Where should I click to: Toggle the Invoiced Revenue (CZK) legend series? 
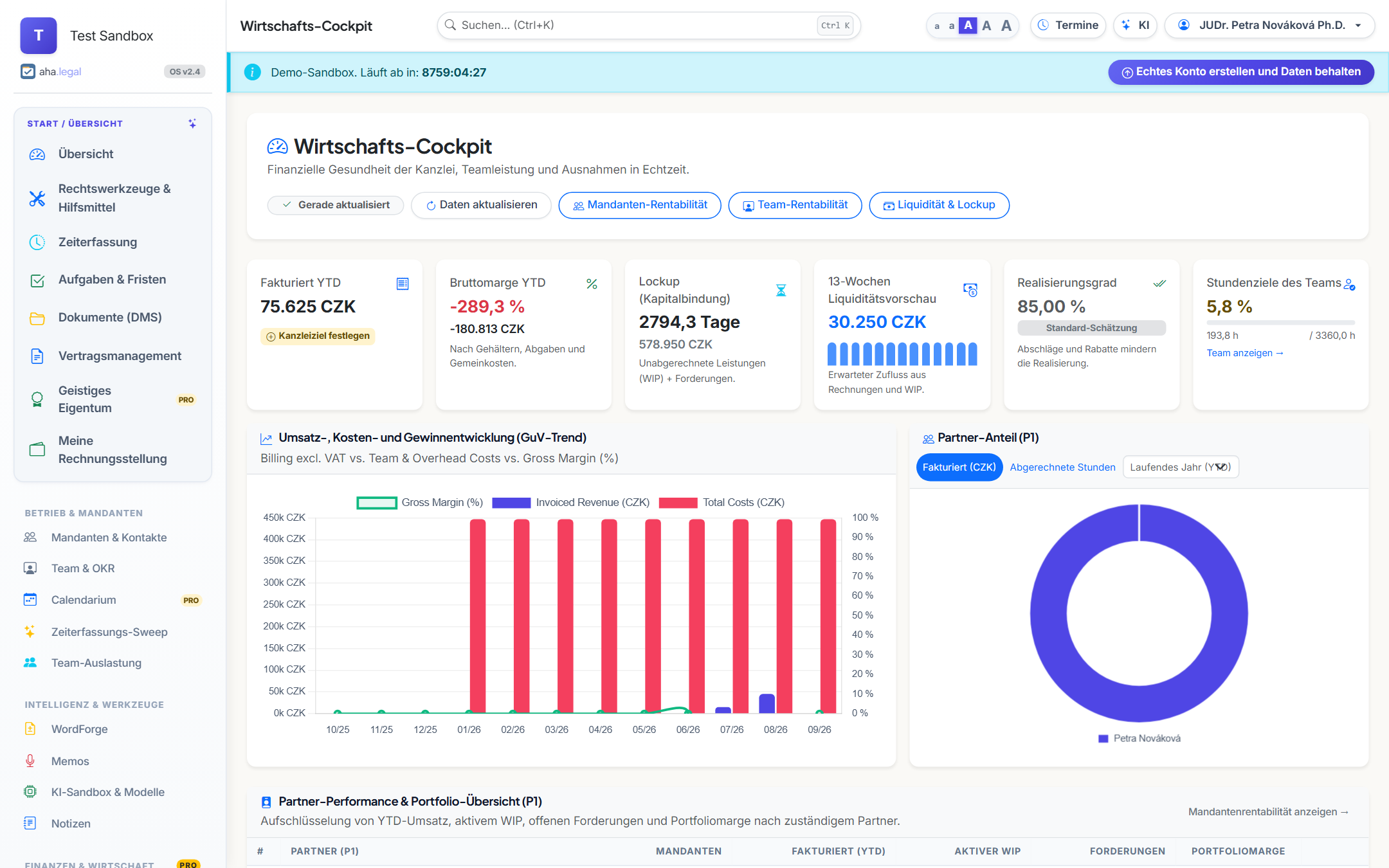[571, 503]
